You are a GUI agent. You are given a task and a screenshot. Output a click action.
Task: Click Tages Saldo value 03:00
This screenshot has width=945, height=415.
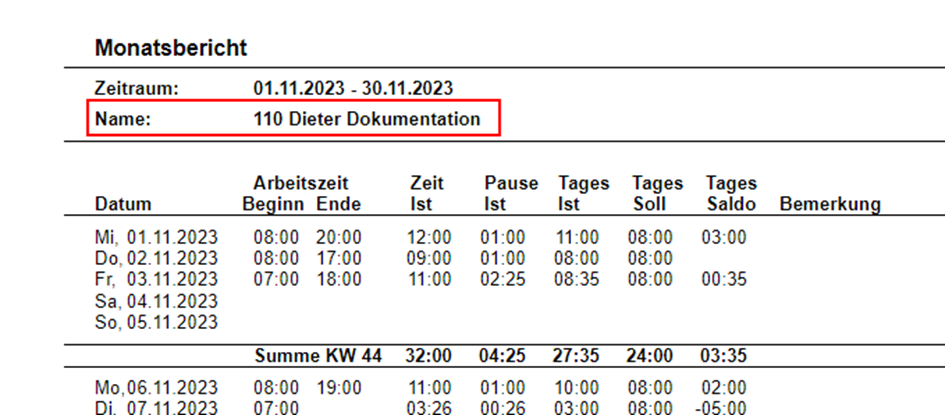point(724,237)
